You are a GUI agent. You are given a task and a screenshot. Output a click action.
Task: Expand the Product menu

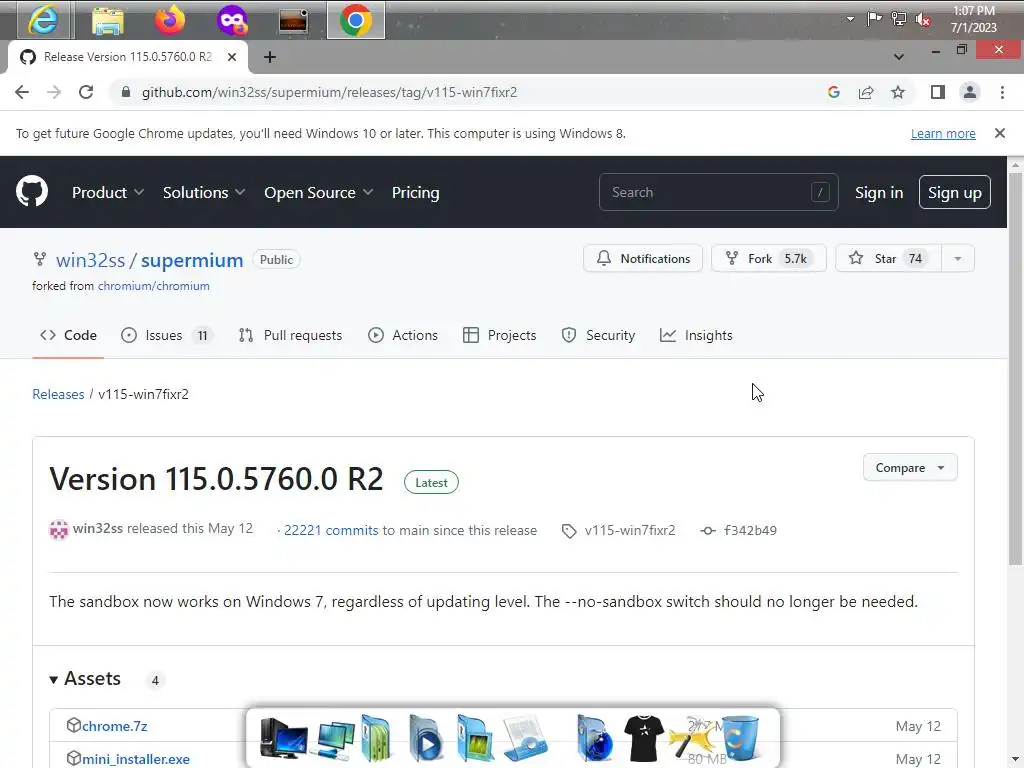click(108, 193)
